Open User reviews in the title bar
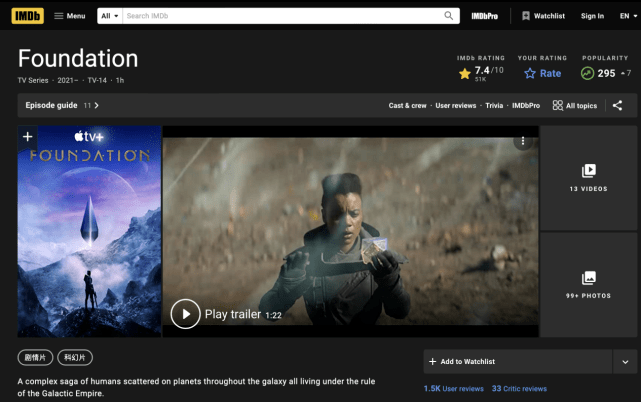641x402 pixels. click(x=455, y=106)
